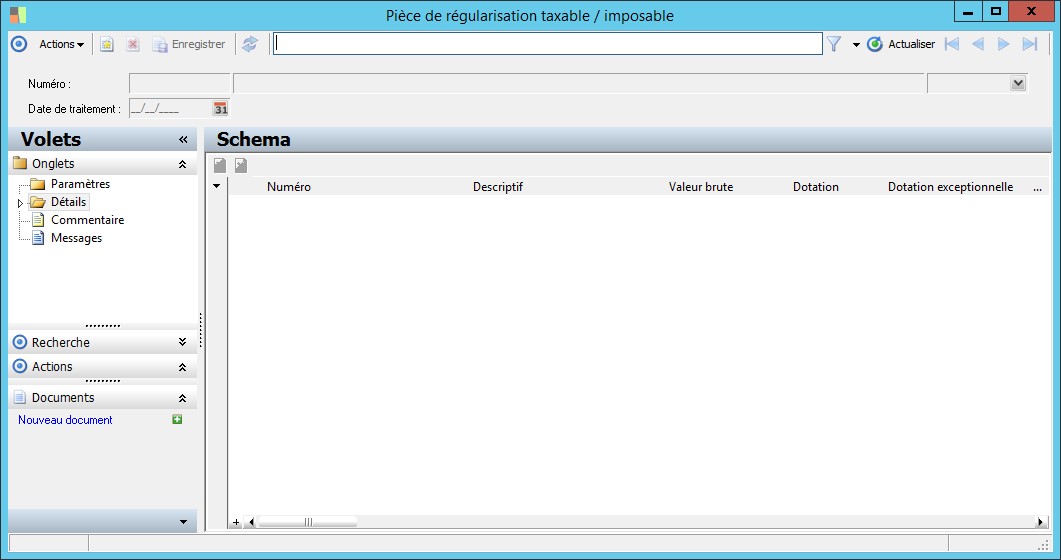Collapse the Volets panel with double chevron
Image resolution: width=1061 pixels, height=560 pixels.
click(183, 139)
